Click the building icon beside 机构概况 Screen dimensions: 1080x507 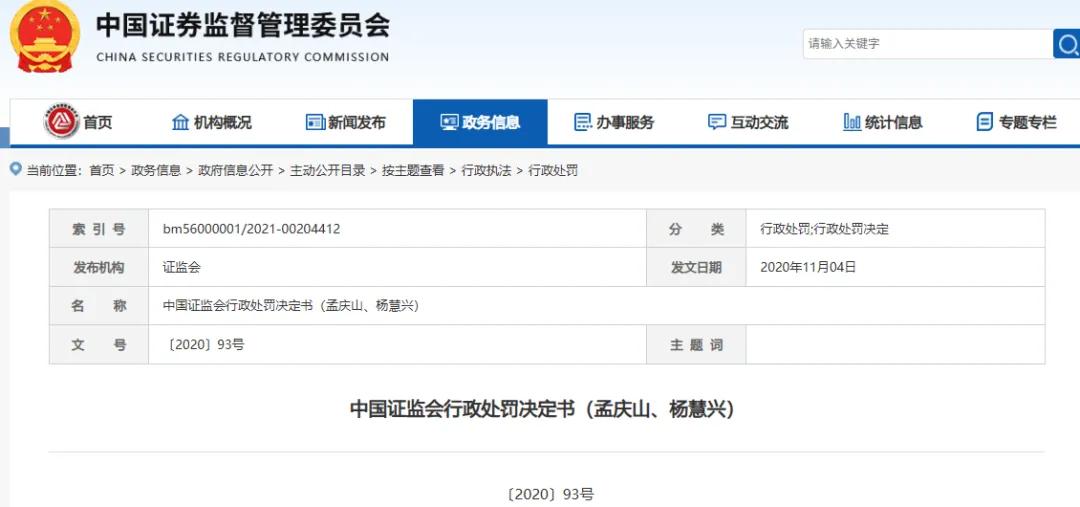[180, 123]
